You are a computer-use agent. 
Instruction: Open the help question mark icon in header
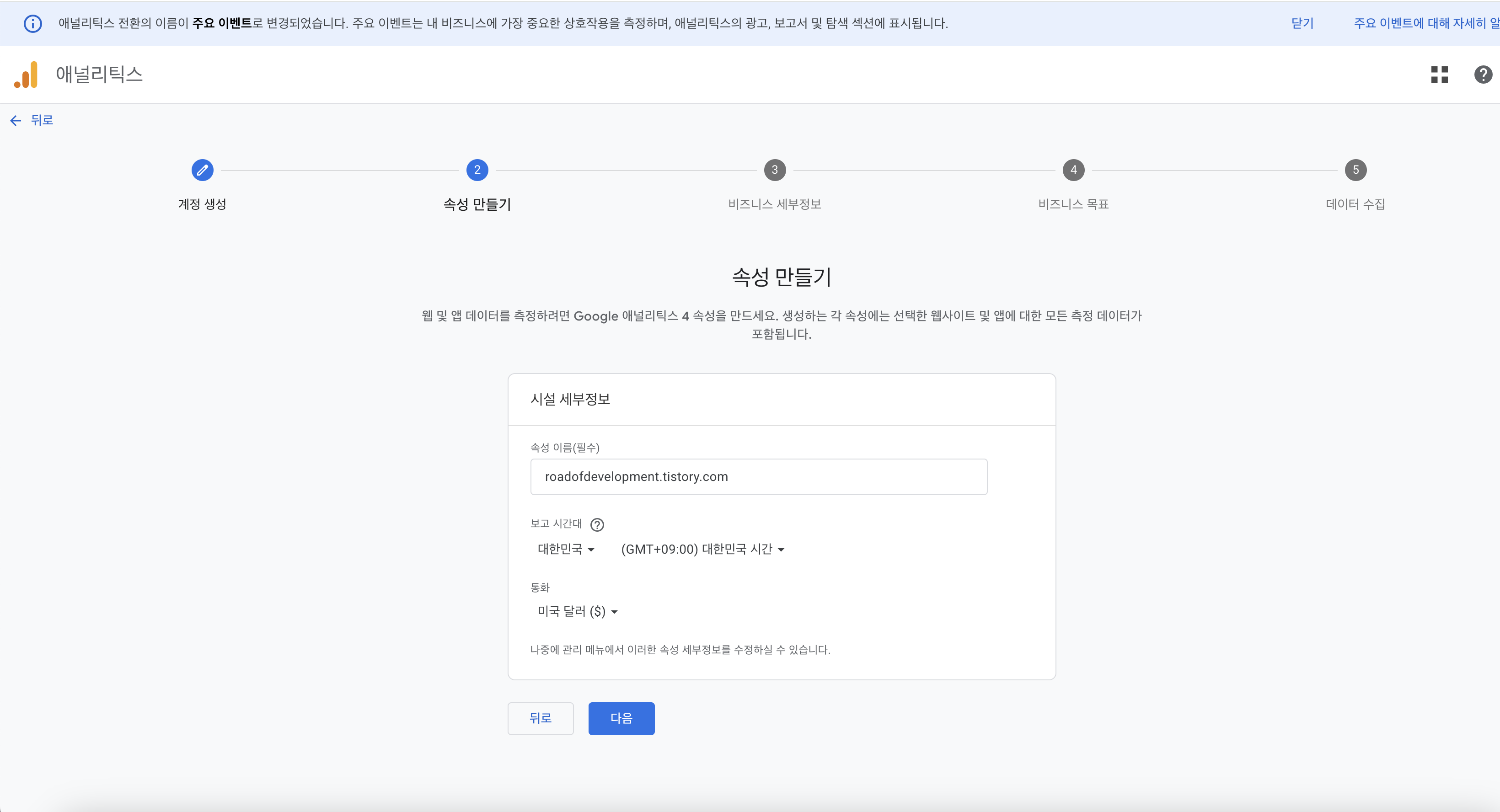point(1483,75)
